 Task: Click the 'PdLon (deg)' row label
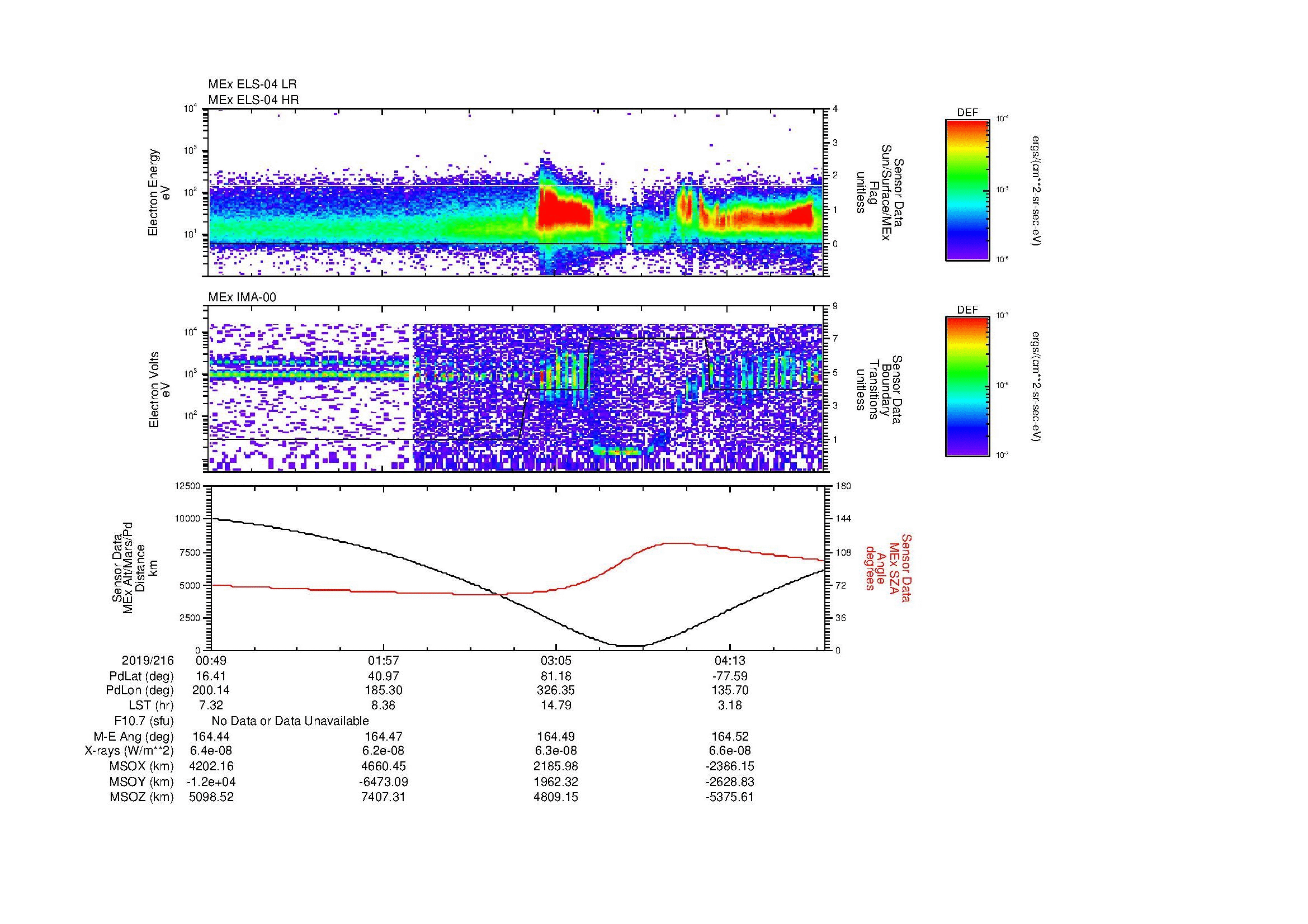click(x=140, y=690)
